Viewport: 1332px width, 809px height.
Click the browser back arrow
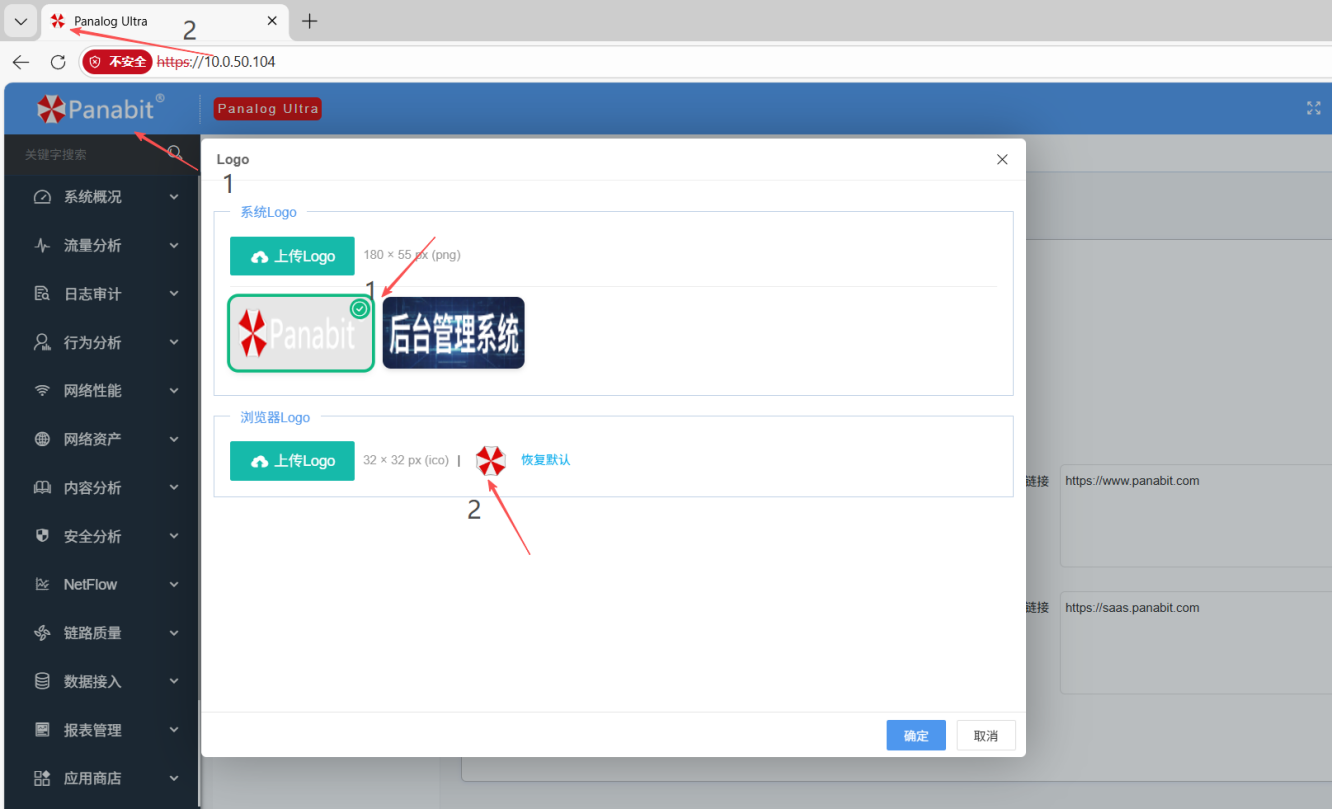point(21,62)
